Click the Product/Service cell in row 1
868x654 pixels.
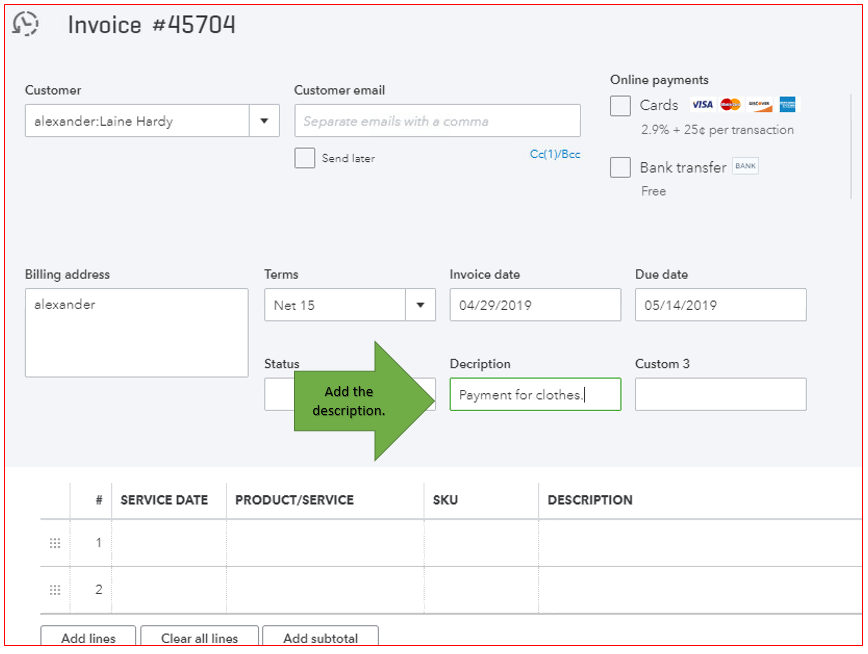coord(325,543)
